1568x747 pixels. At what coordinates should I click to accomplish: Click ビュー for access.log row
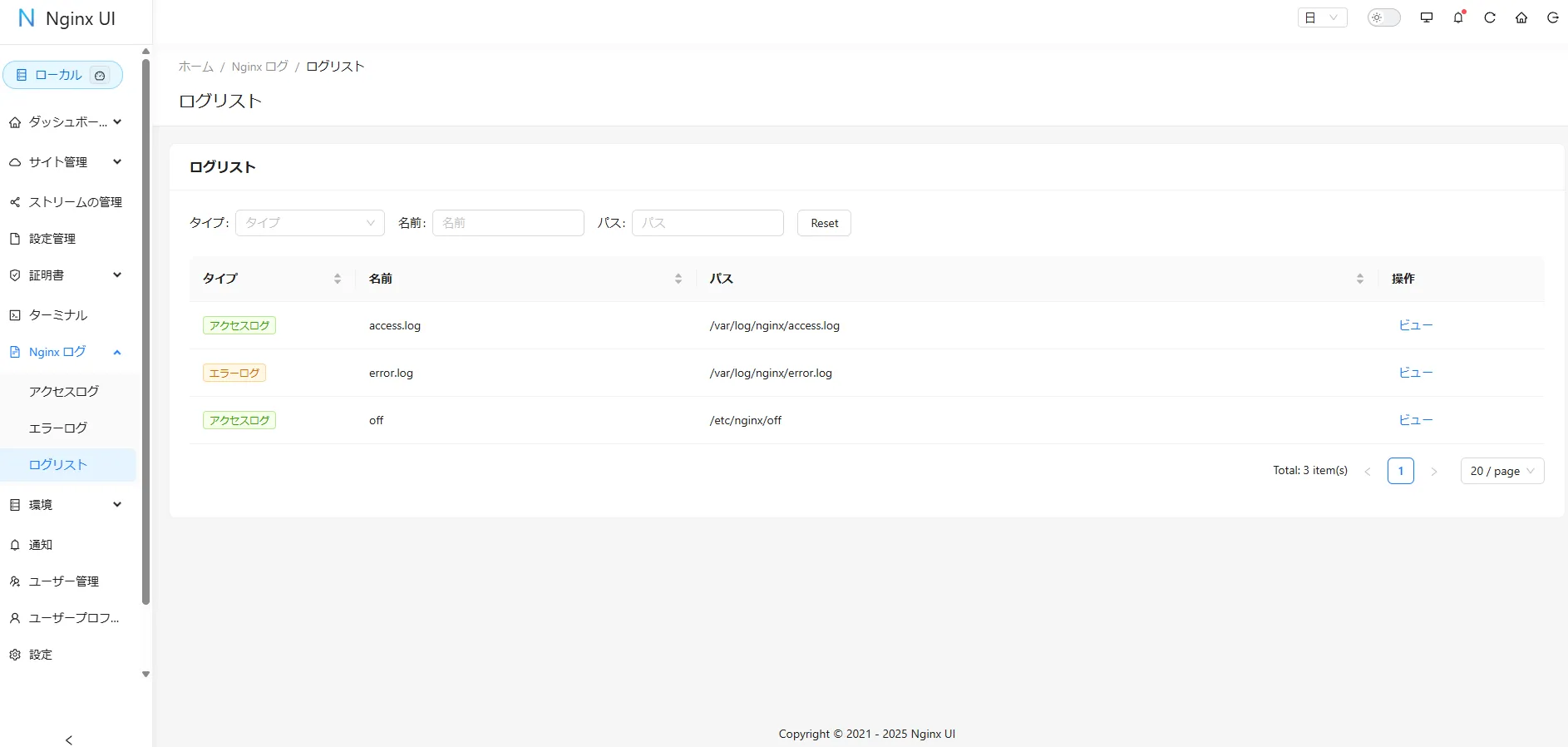tap(1416, 325)
